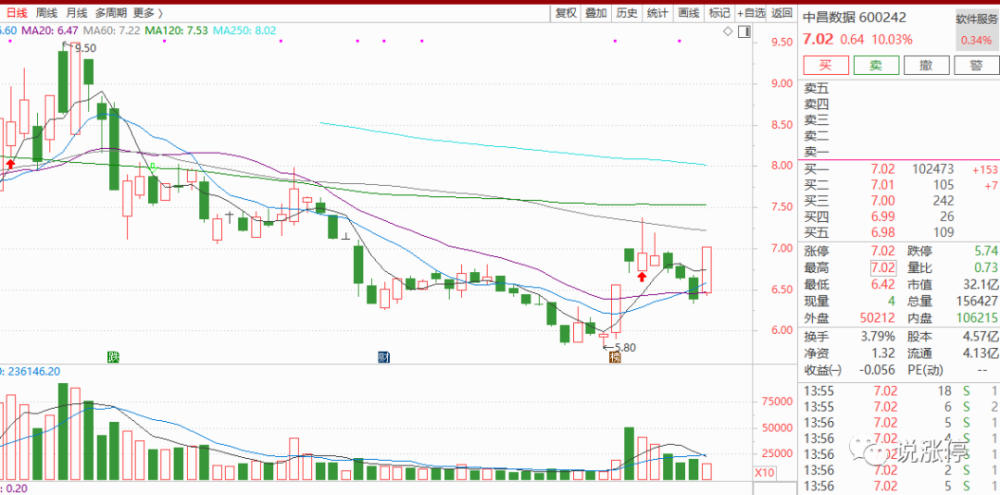
Task: Click the 买四 bid price 6.99
Action: click(x=883, y=218)
